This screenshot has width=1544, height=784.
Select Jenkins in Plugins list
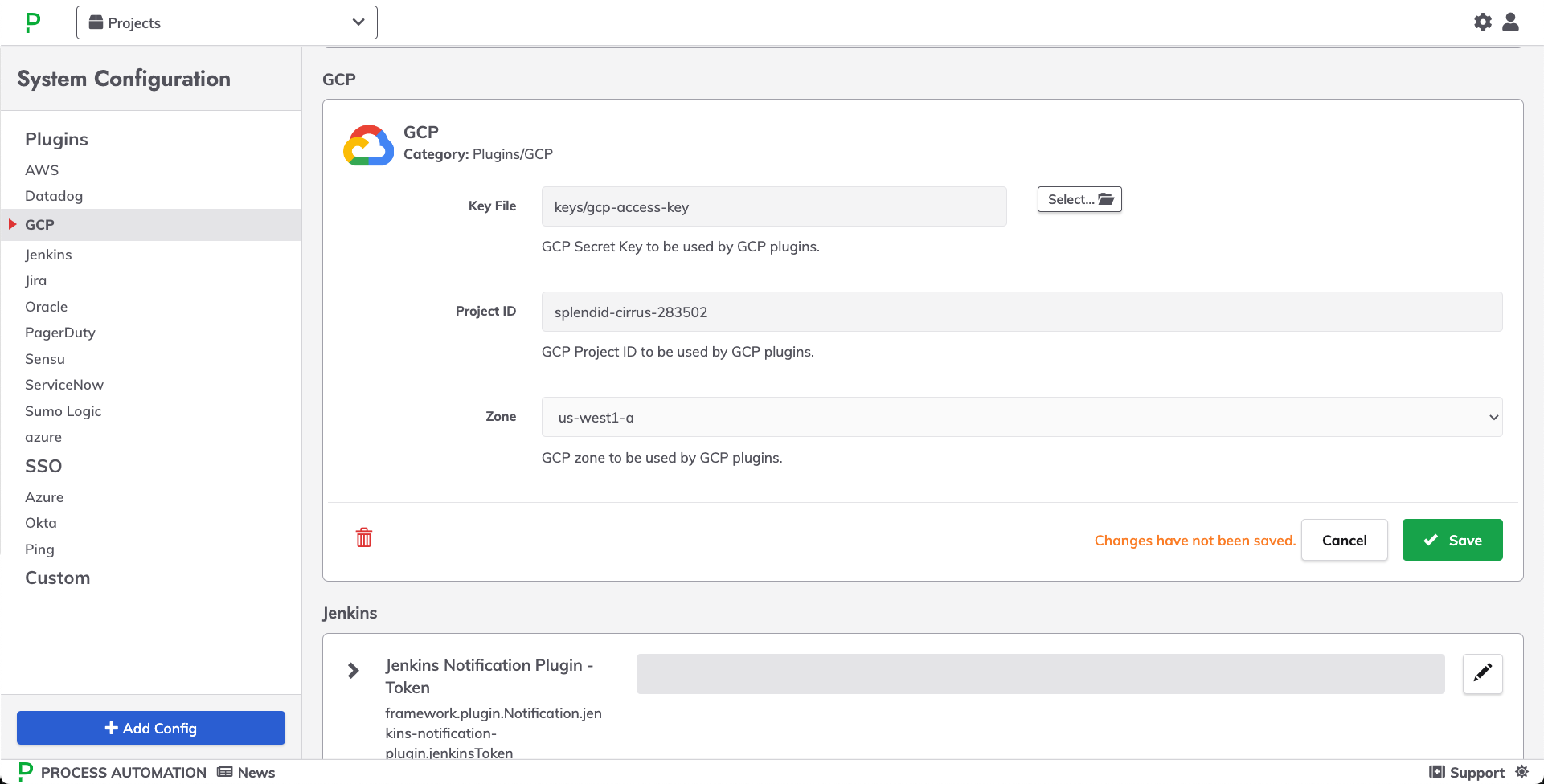48,255
